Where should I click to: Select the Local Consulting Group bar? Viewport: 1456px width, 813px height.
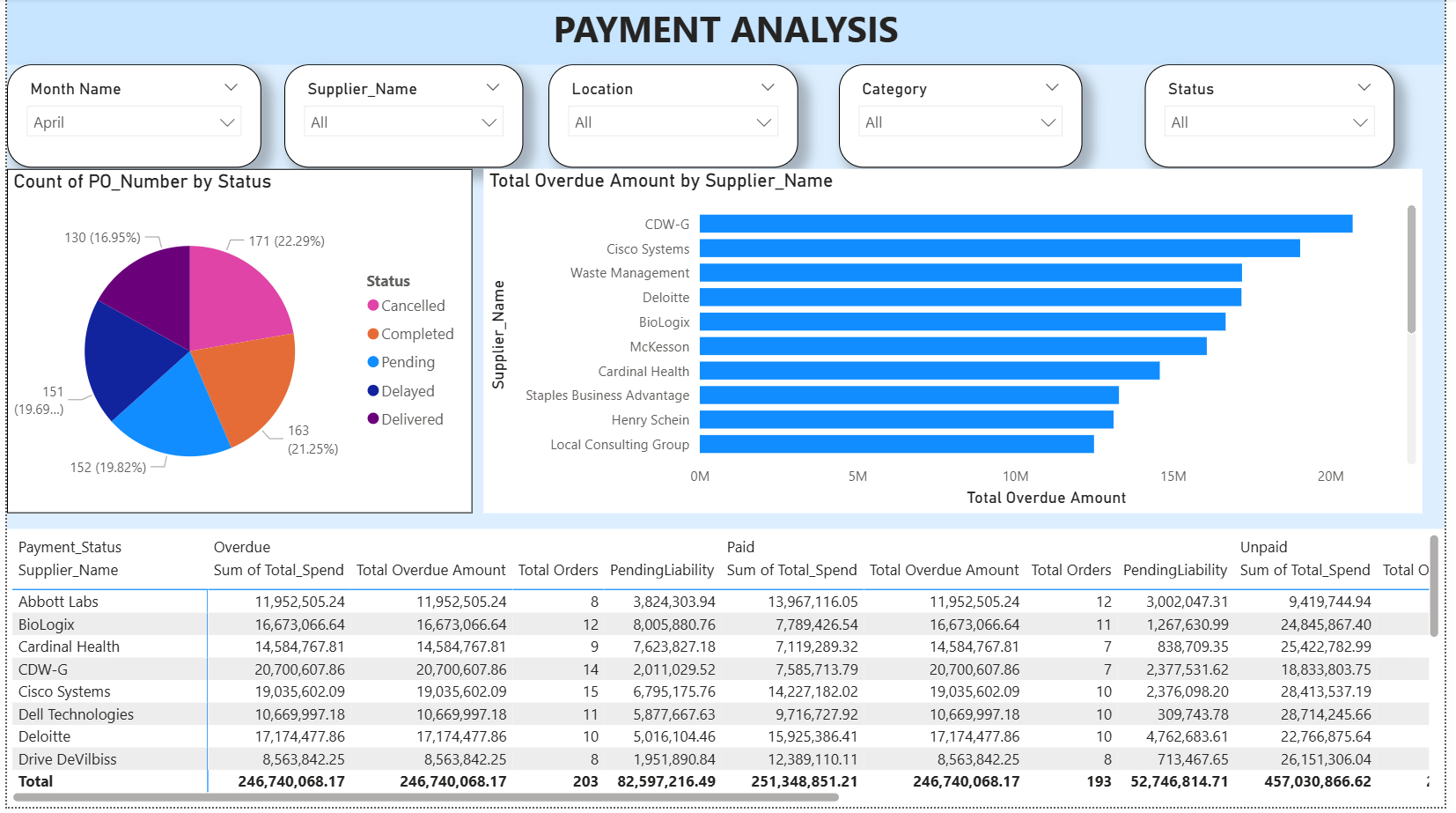[897, 444]
